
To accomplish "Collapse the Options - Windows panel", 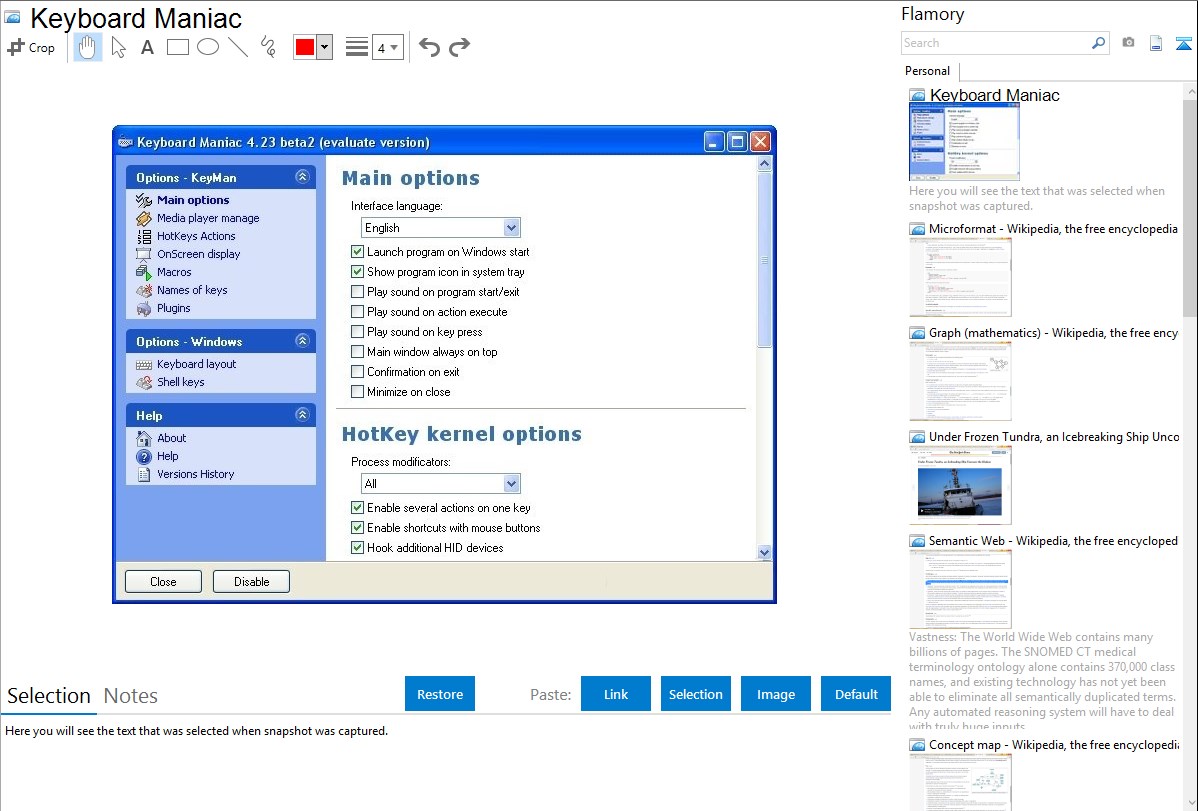I will (x=303, y=341).
